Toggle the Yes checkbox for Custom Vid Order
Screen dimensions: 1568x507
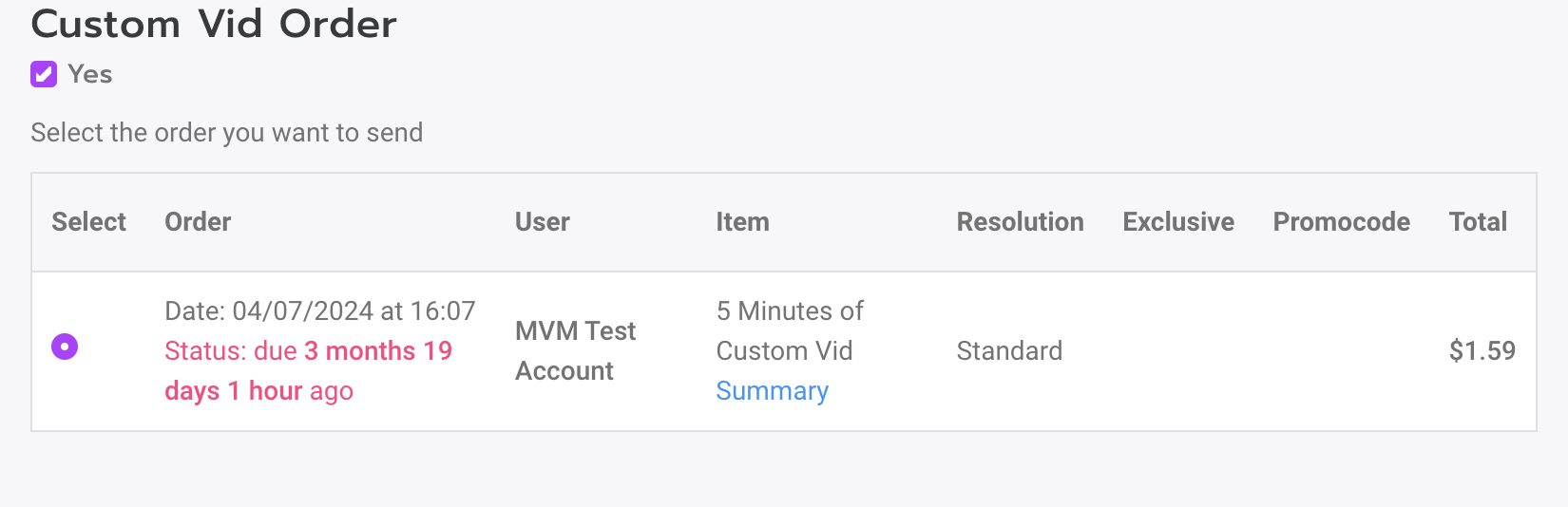(44, 74)
